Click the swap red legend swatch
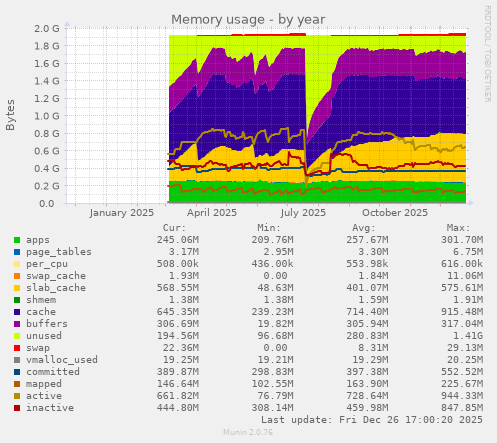497x443 pixels. (17, 348)
